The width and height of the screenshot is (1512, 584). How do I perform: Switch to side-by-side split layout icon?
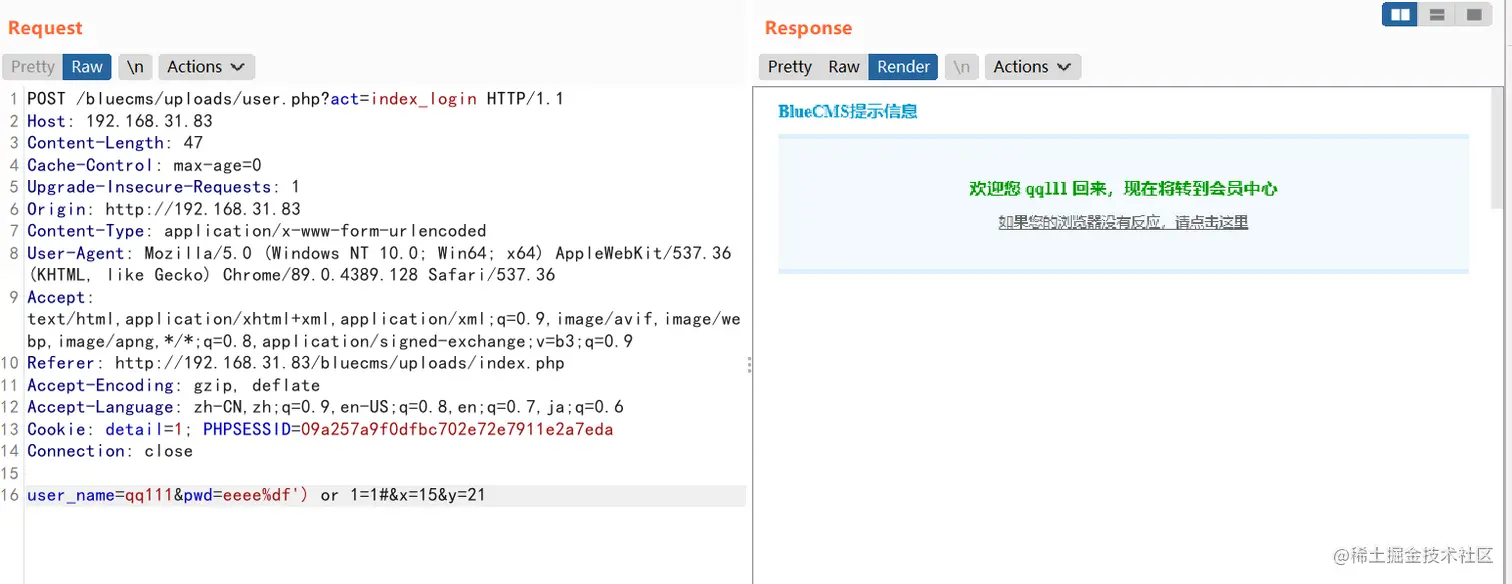(x=1400, y=14)
